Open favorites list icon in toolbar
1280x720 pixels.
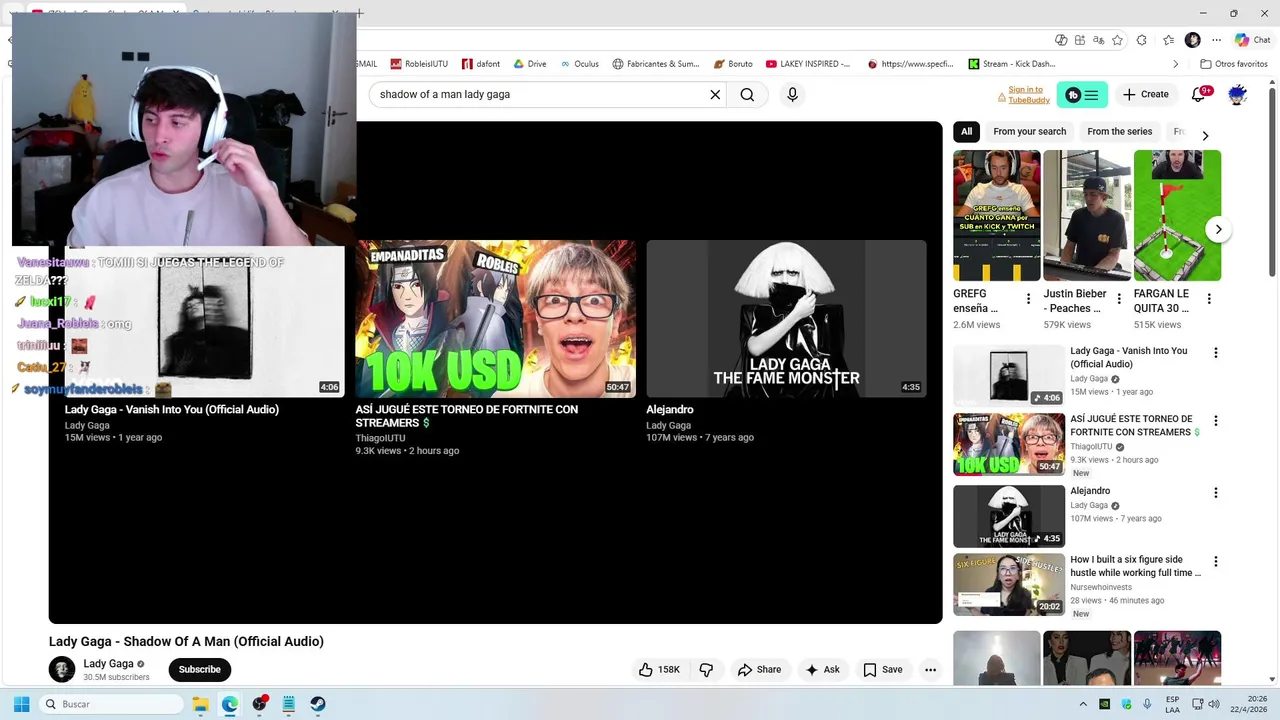(1168, 40)
